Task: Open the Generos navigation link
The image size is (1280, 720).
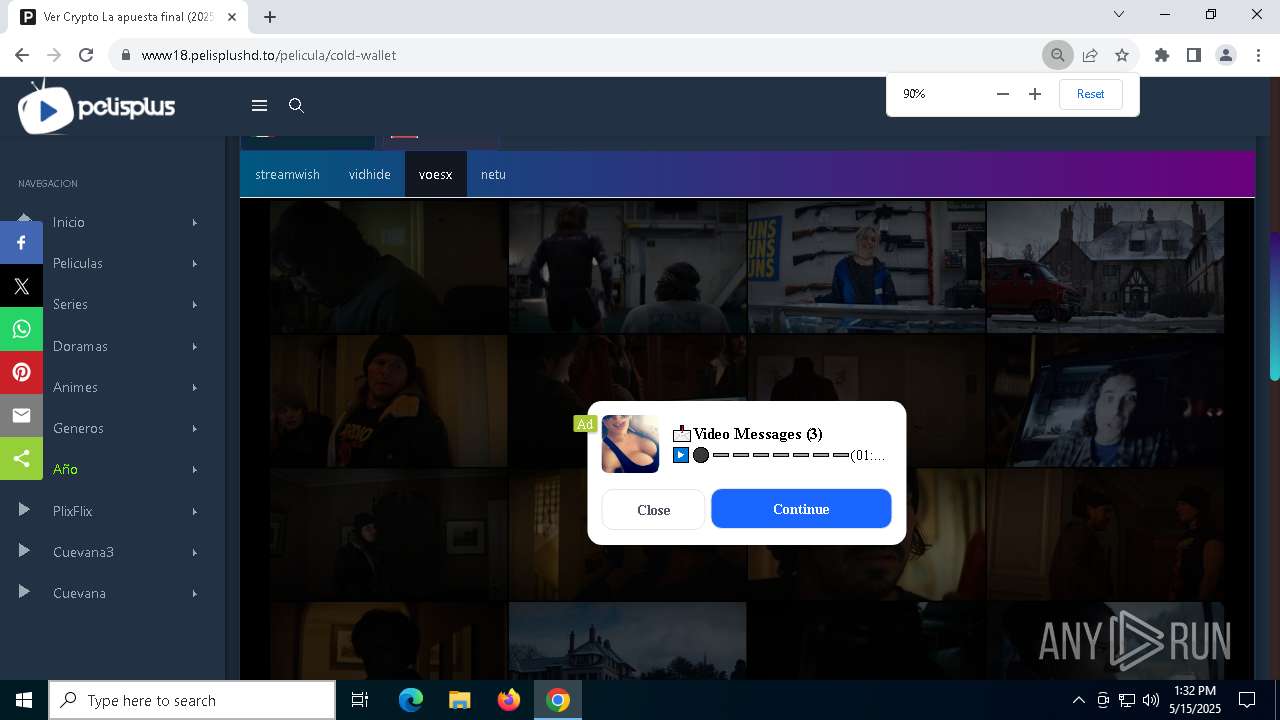Action: coord(78,428)
